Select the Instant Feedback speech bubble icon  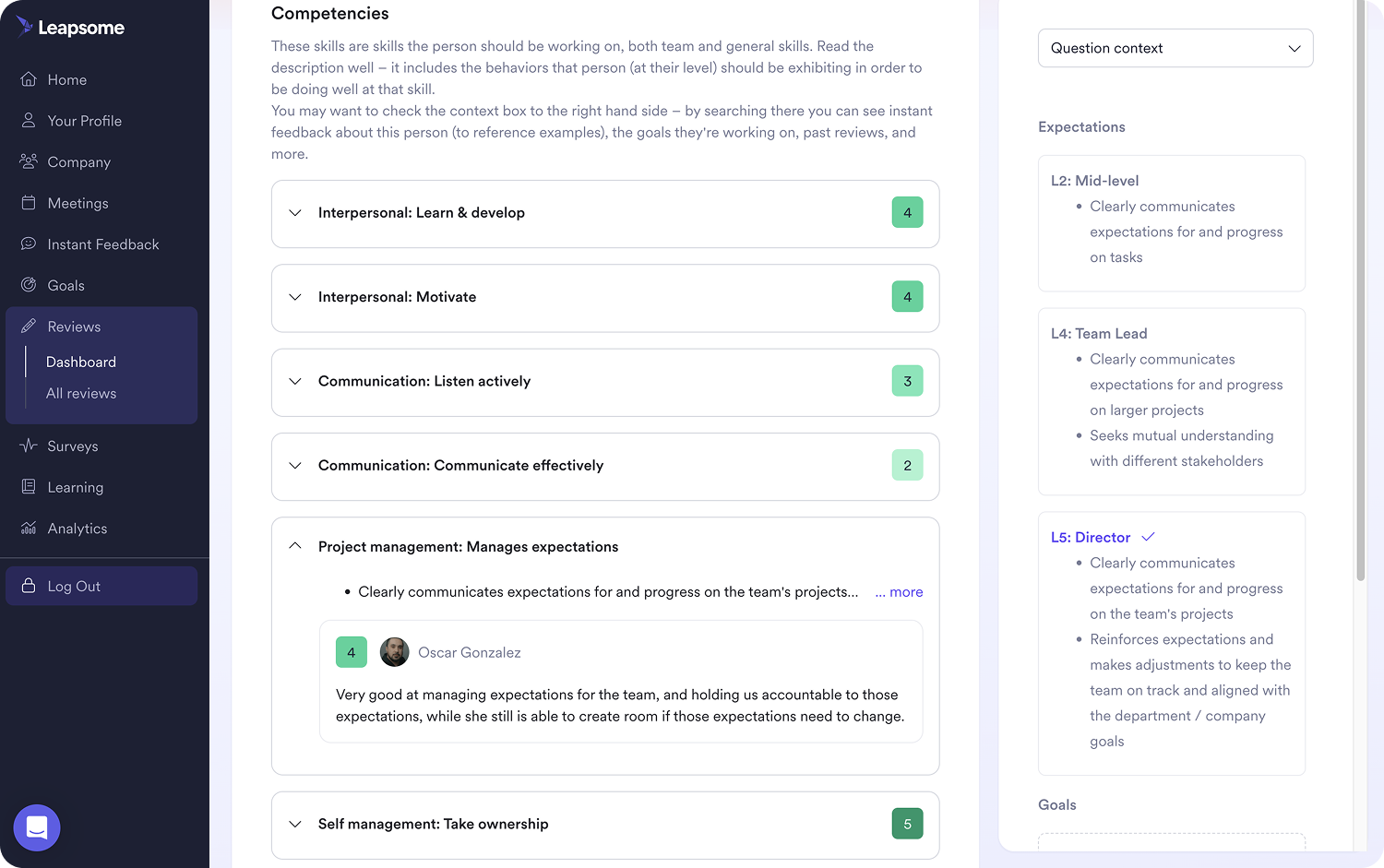pyautogui.click(x=29, y=244)
